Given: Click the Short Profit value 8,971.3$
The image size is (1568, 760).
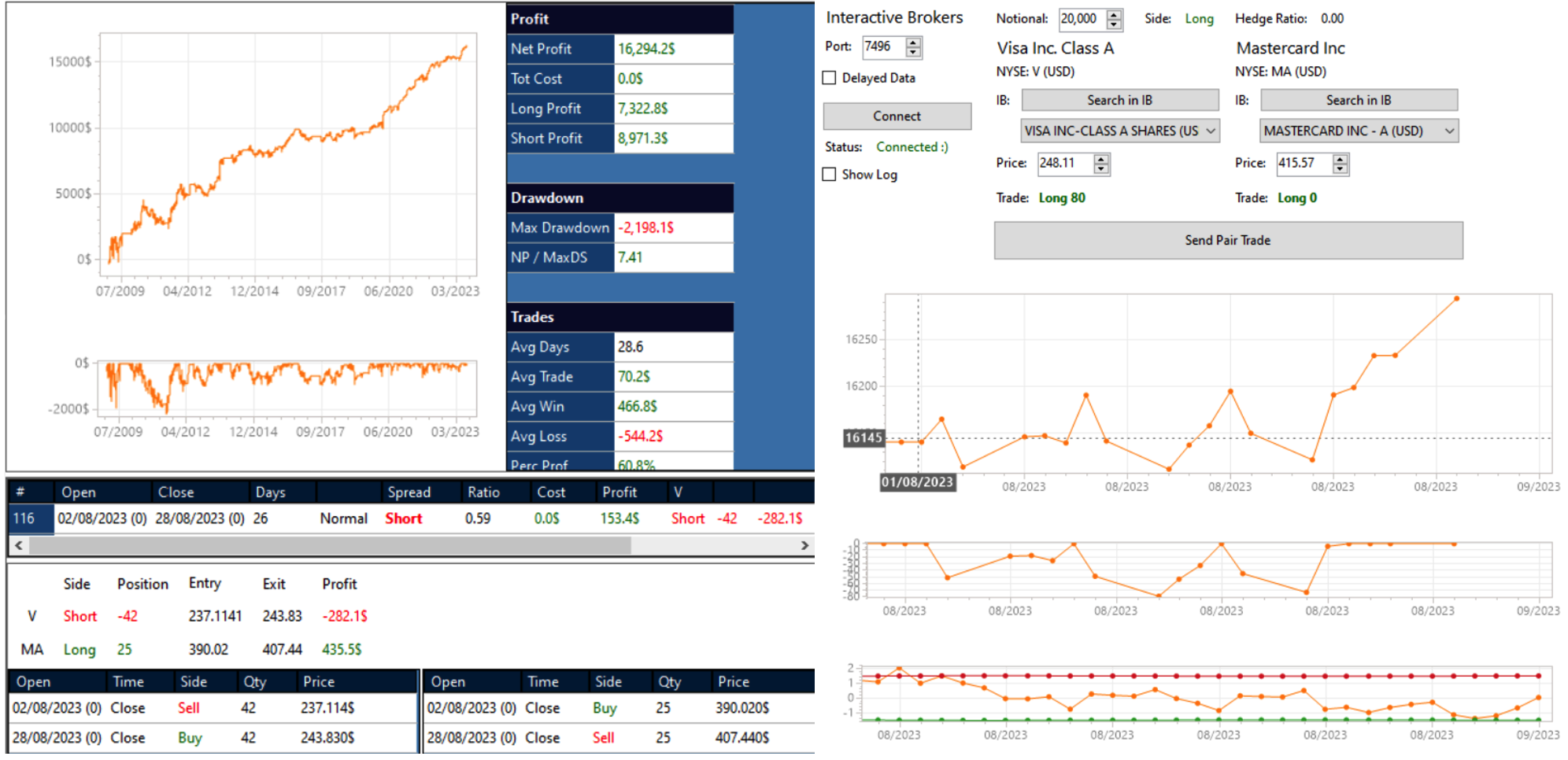Looking at the screenshot, I should (x=642, y=138).
